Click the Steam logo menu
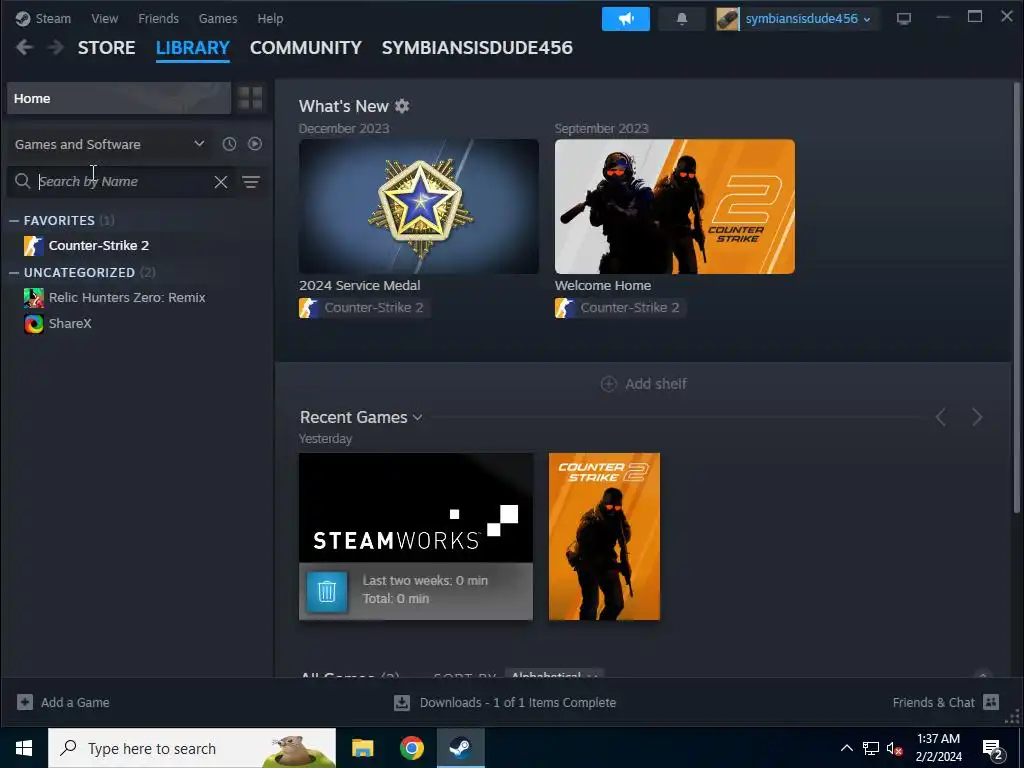Screen dimensions: 1024x768 tap(43, 18)
